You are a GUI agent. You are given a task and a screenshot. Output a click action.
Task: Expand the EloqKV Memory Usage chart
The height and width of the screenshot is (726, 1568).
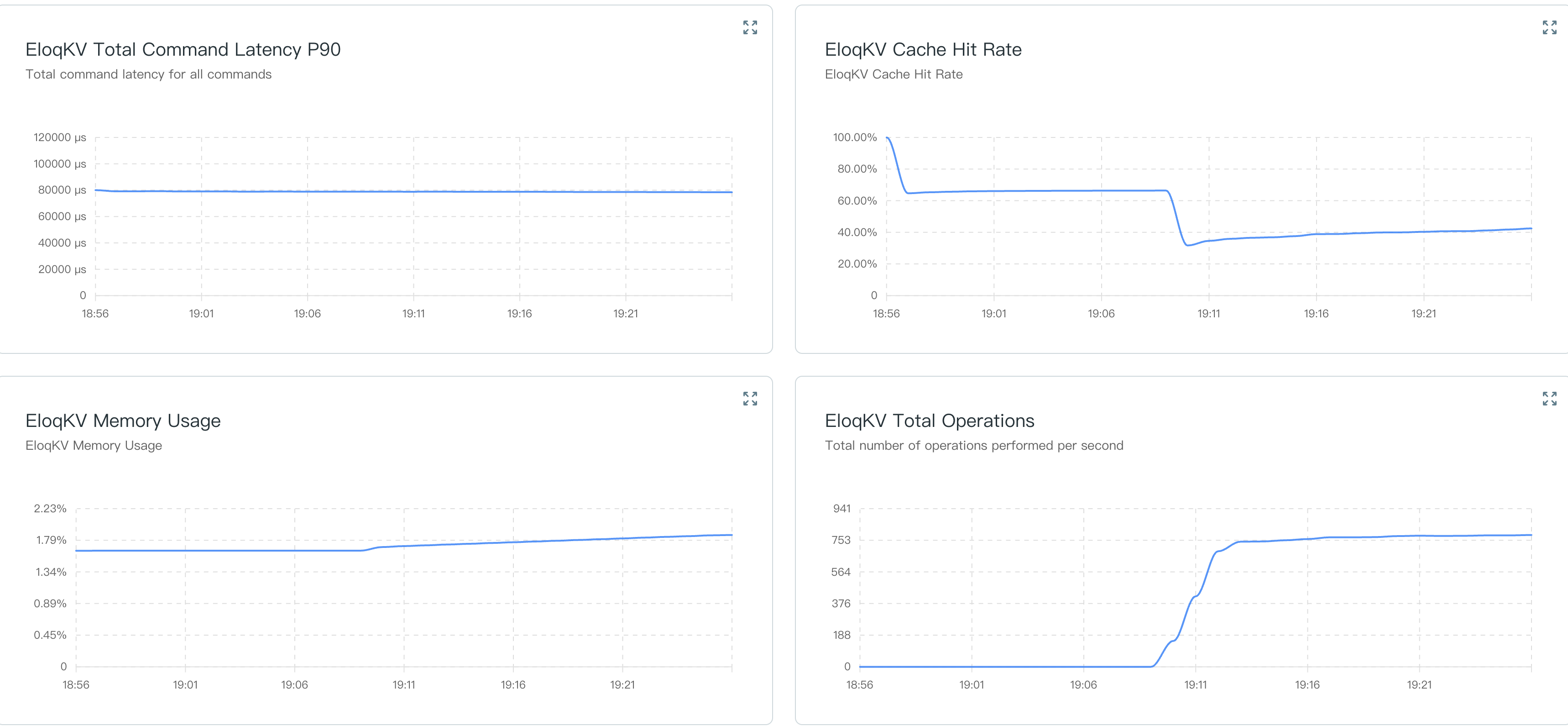tap(751, 399)
